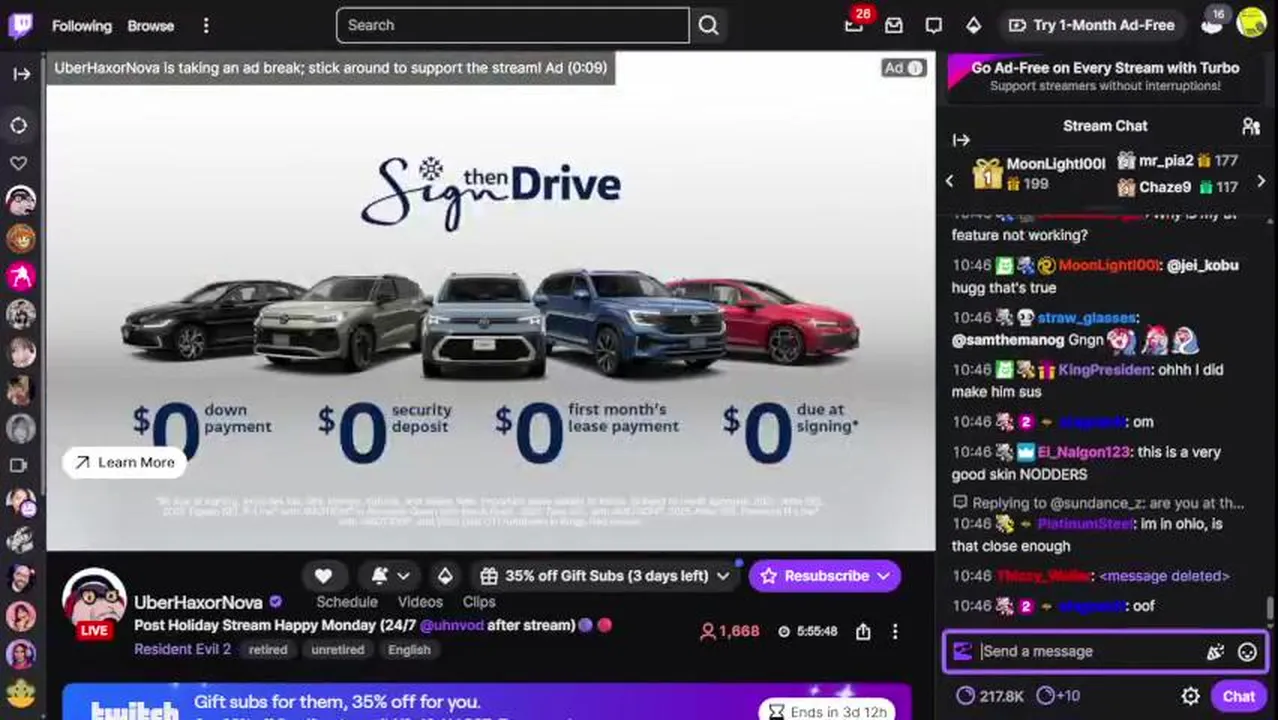The height and width of the screenshot is (720, 1278).
Task: Show previous gift leaderboard entry
Action: [x=950, y=181]
